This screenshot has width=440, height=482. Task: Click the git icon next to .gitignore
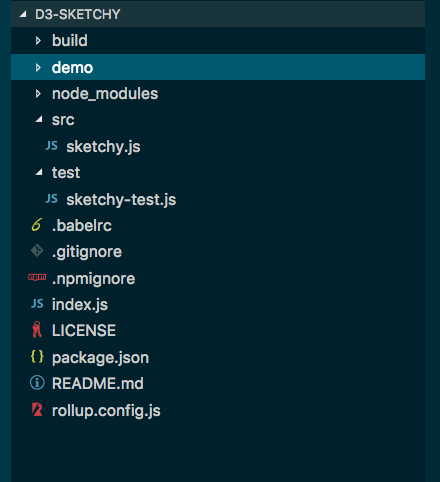point(37,251)
